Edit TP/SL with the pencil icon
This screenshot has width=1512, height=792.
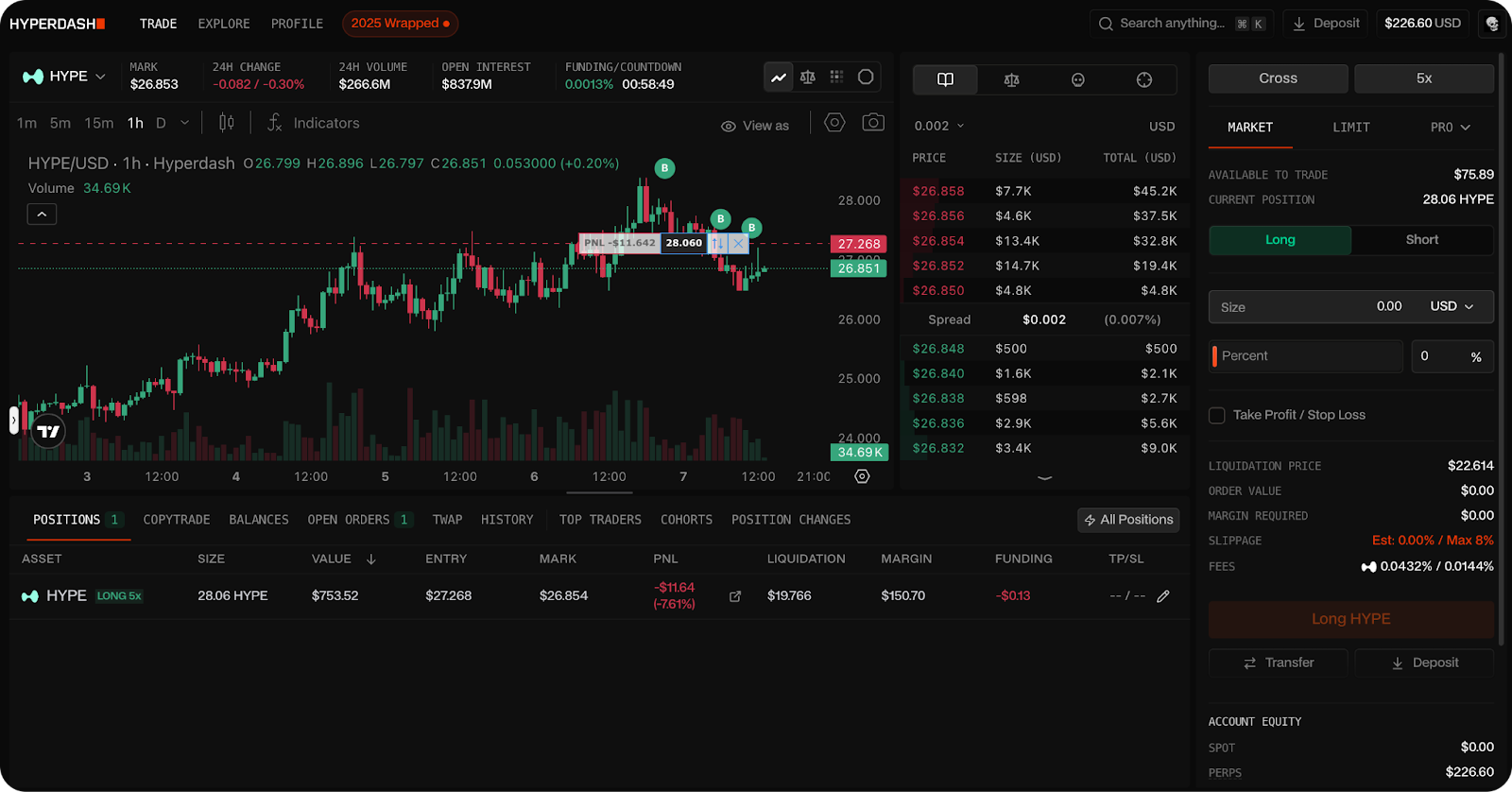1163,596
